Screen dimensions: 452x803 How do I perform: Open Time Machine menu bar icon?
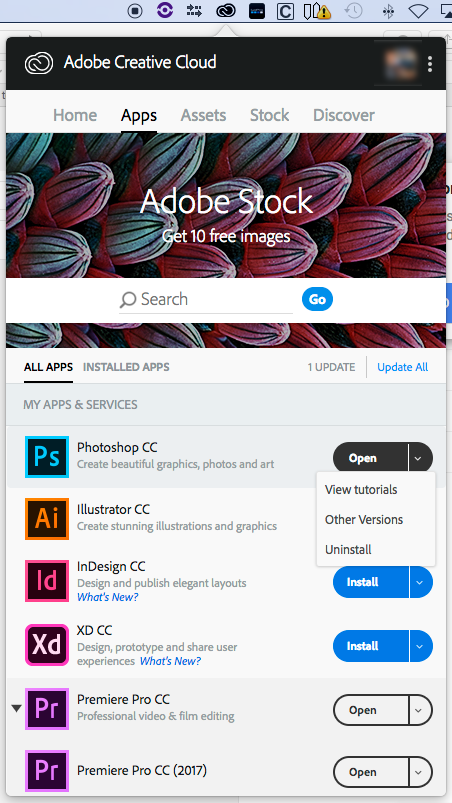[354, 11]
